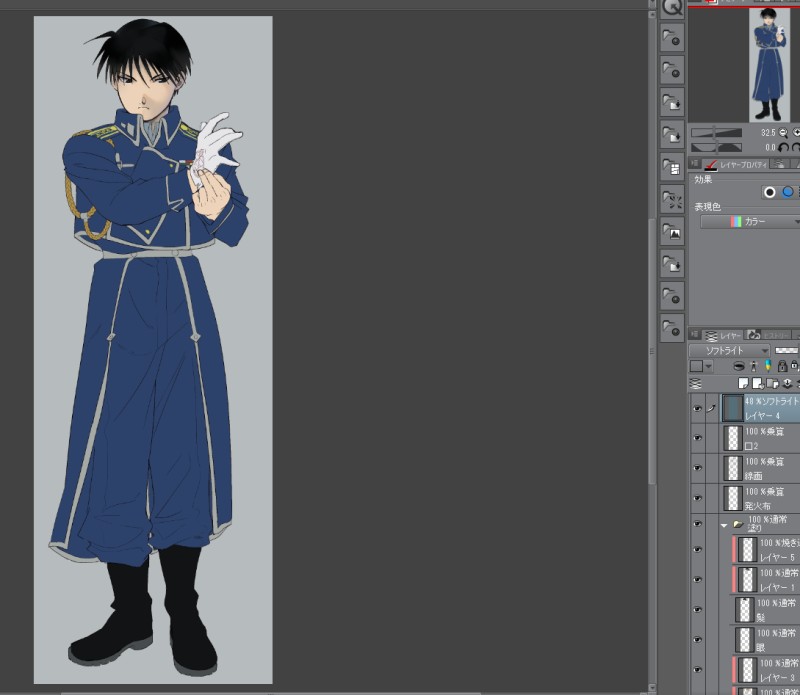Hide the レイヤー 3 layer
Viewport: 800px width, 695px height.
coord(697,670)
